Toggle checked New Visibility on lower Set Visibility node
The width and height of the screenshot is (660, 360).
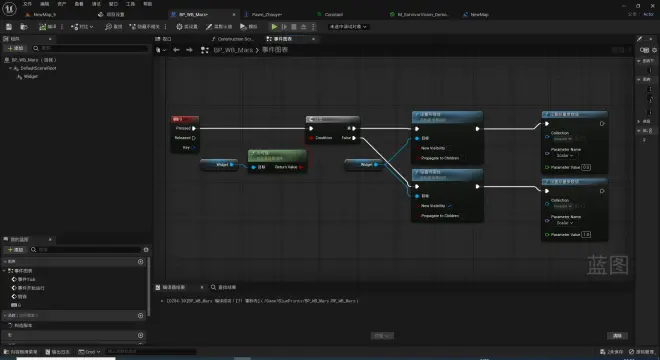tap(450, 206)
